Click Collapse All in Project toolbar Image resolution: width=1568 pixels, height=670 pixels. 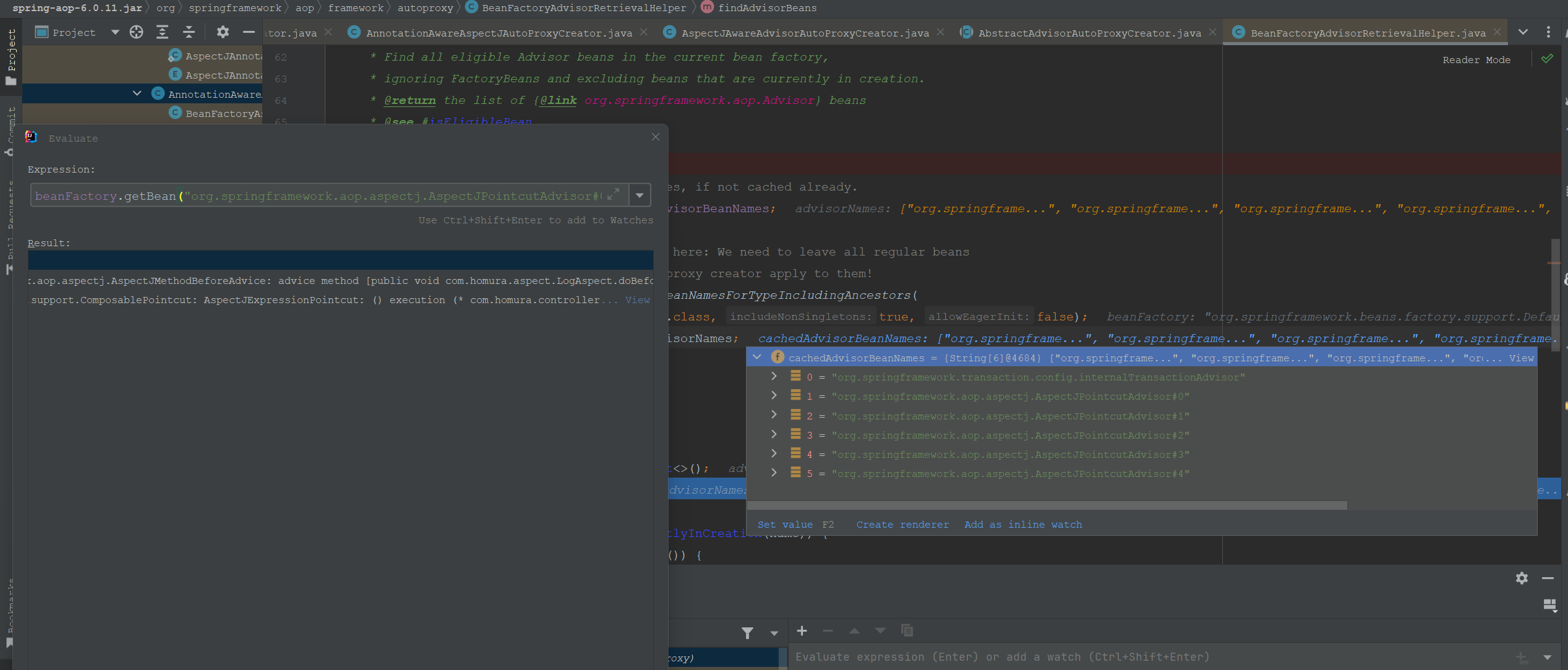pos(189,32)
